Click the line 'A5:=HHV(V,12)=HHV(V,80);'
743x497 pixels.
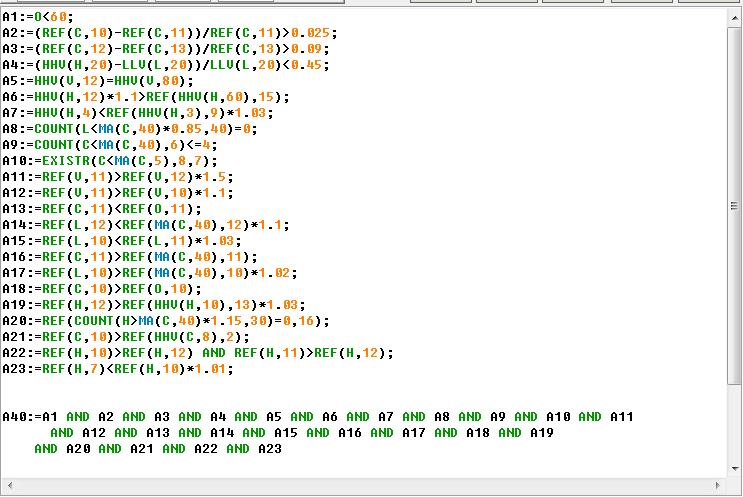(98, 81)
